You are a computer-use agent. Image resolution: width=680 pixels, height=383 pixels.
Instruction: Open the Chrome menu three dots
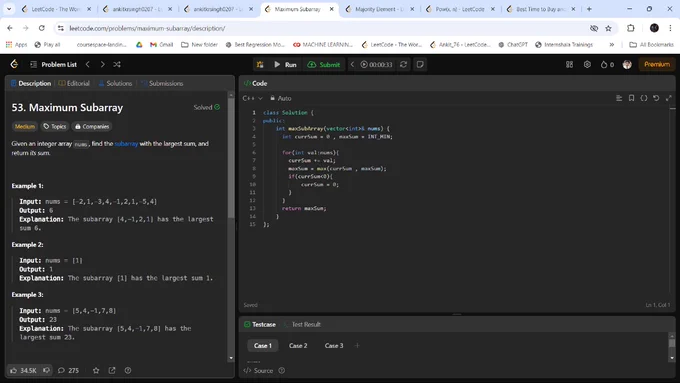(670, 28)
